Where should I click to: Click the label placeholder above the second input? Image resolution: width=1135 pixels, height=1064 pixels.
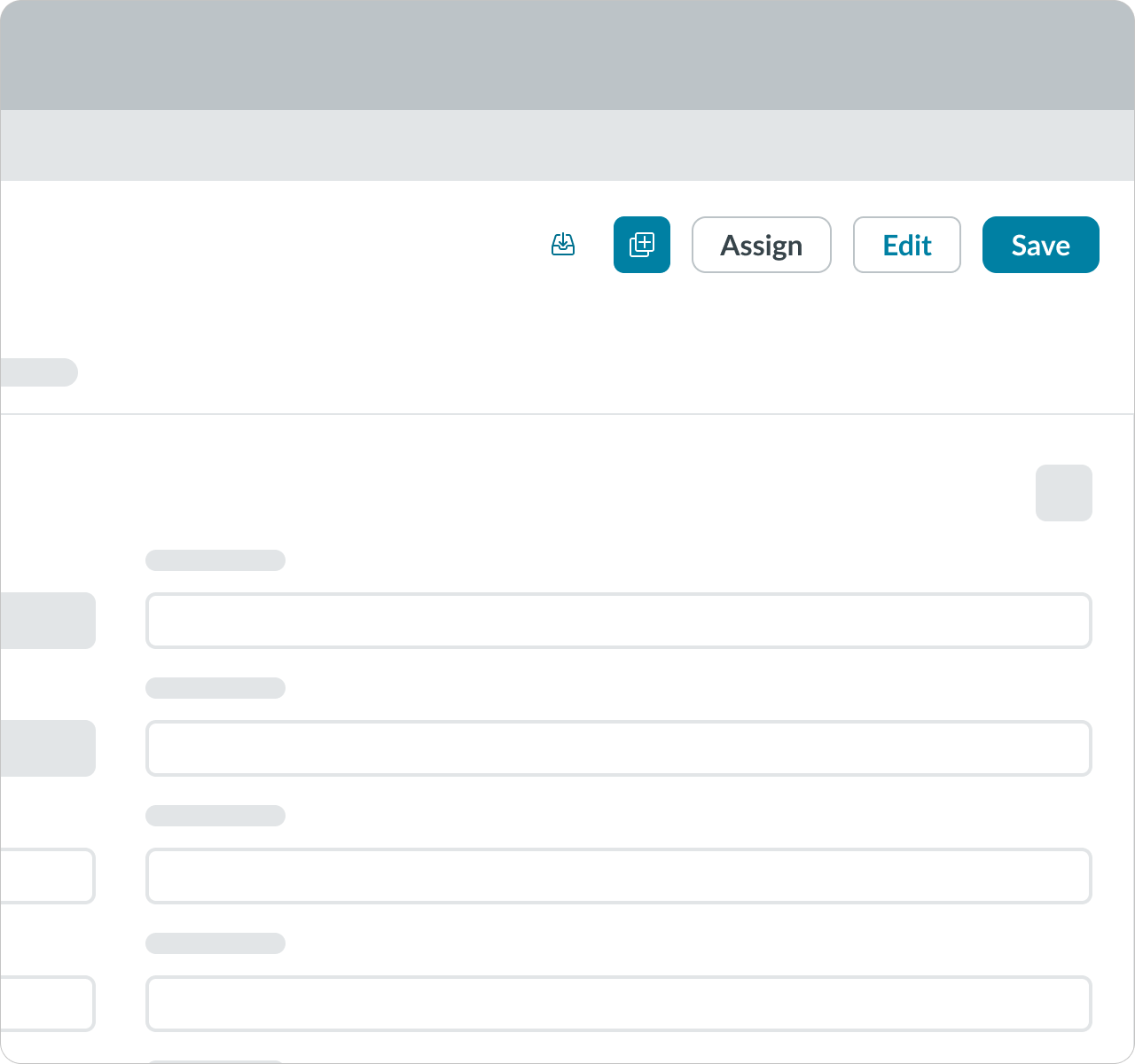215,688
